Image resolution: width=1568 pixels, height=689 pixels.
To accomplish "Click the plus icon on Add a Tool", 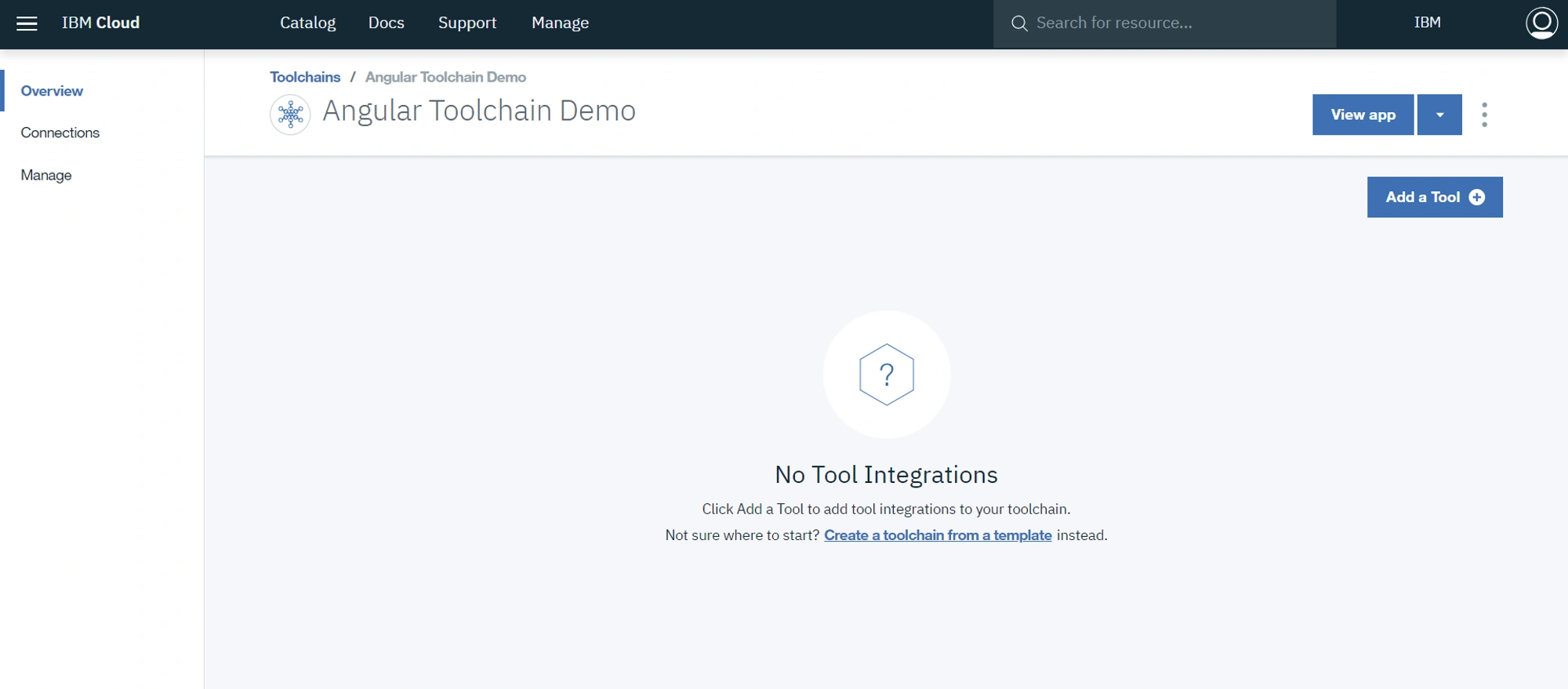I will [x=1477, y=197].
